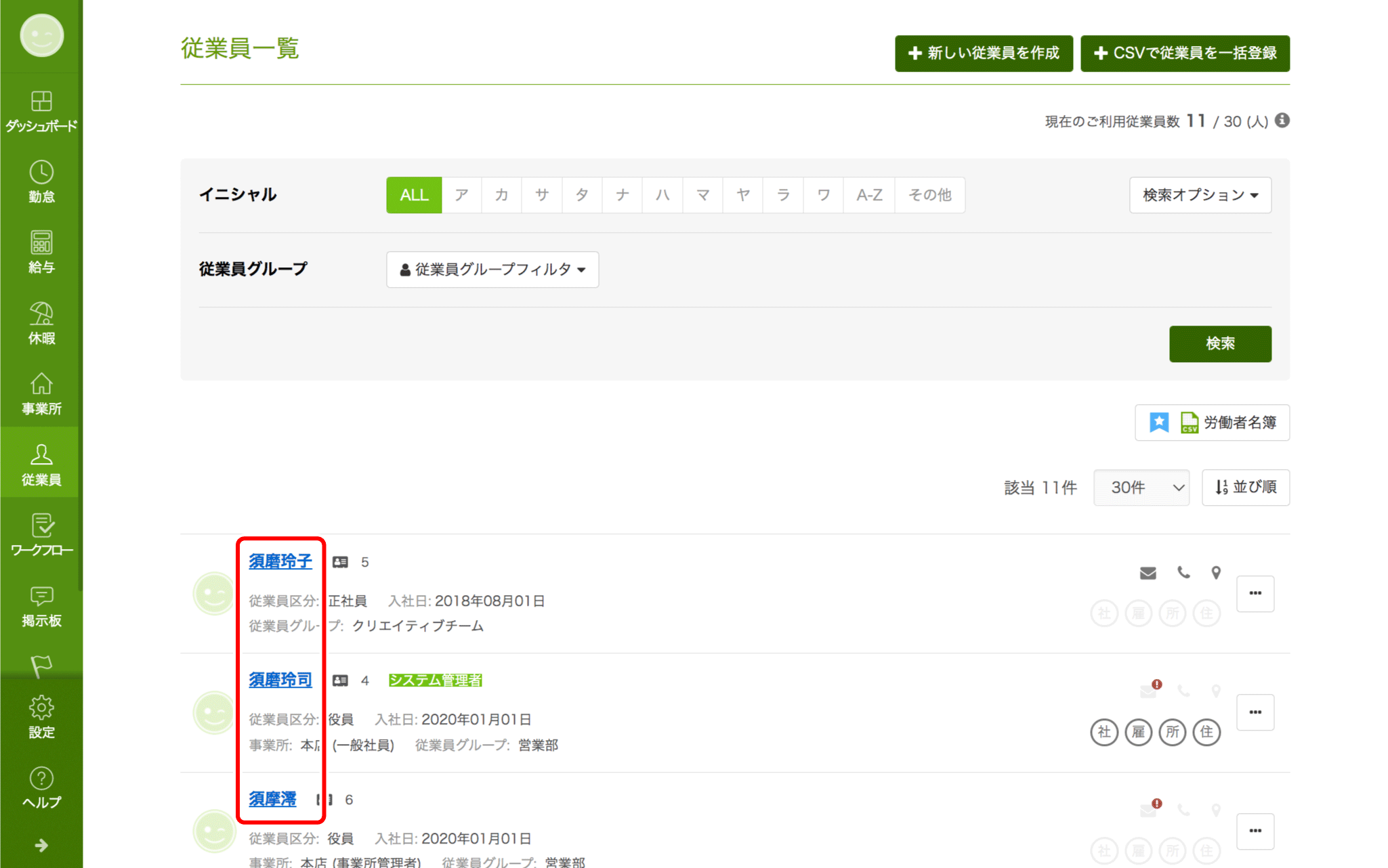
Task: Open the more options menu for 須摩澪
Action: click(1255, 831)
